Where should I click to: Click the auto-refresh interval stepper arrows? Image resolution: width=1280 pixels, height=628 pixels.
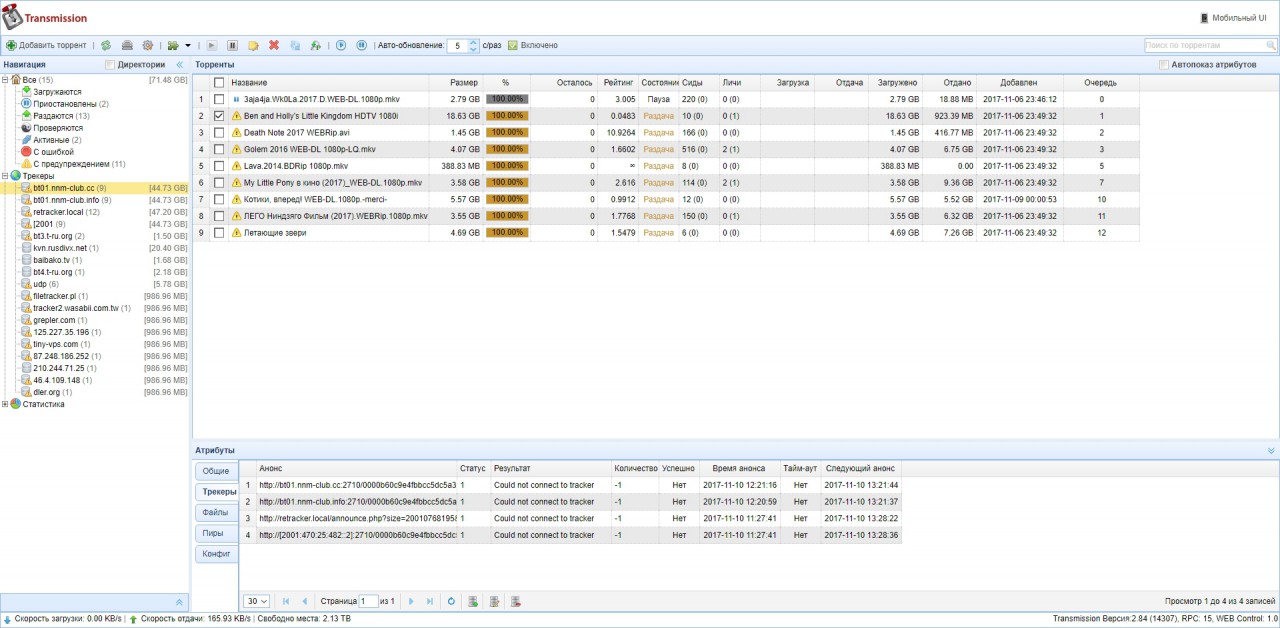pos(474,45)
